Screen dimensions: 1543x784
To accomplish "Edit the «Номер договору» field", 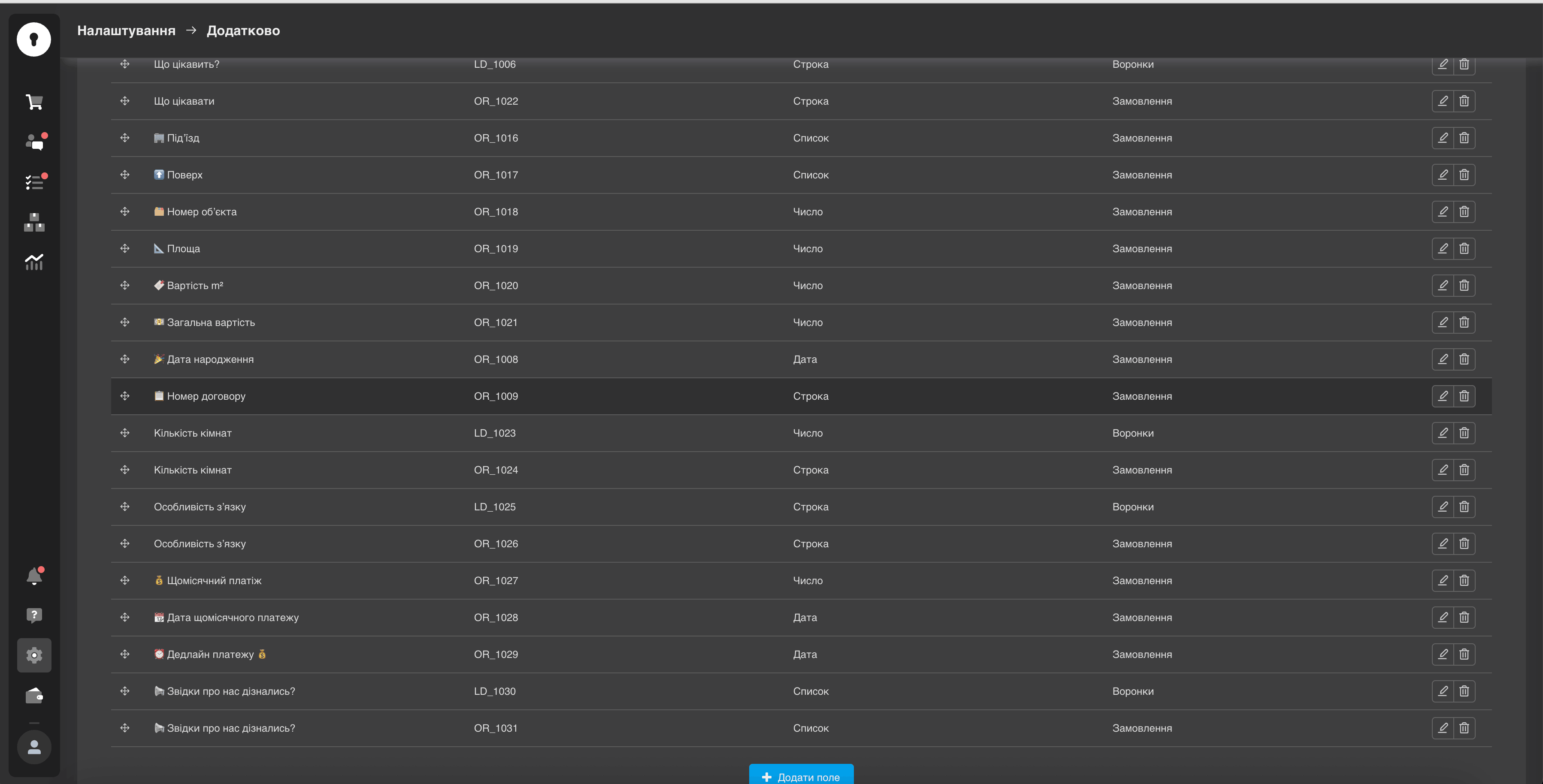I will point(1443,396).
